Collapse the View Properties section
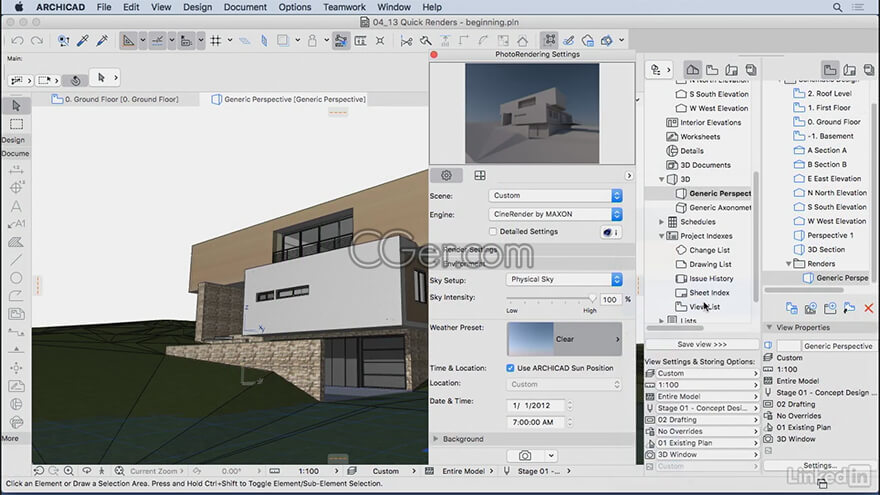The image size is (880, 495). pos(769,327)
